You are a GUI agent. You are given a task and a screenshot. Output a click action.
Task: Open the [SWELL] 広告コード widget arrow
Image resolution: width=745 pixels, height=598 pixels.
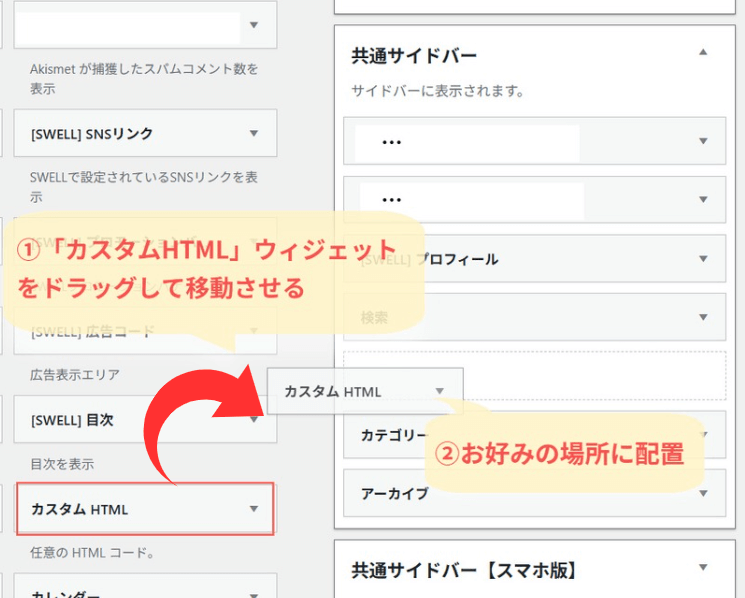click(x=254, y=331)
